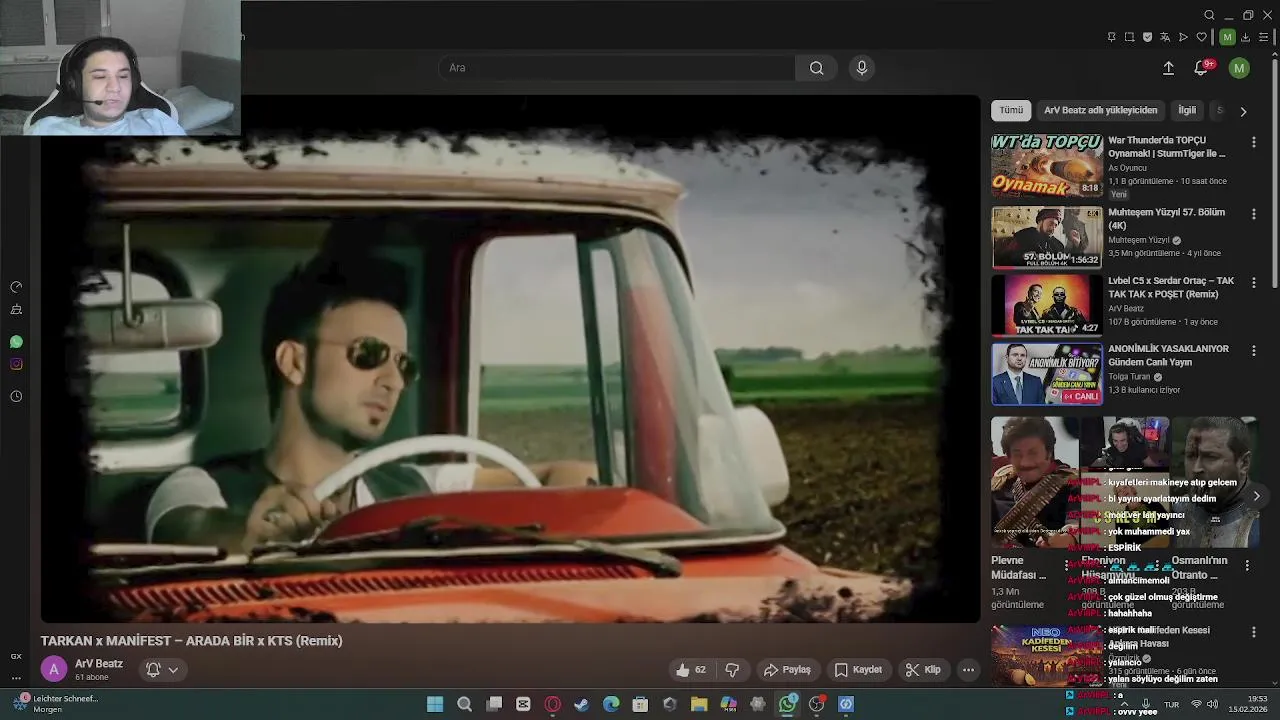Open GX Control speedometer in sidebar
Image resolution: width=1280 pixels, height=720 pixels.
[16, 287]
